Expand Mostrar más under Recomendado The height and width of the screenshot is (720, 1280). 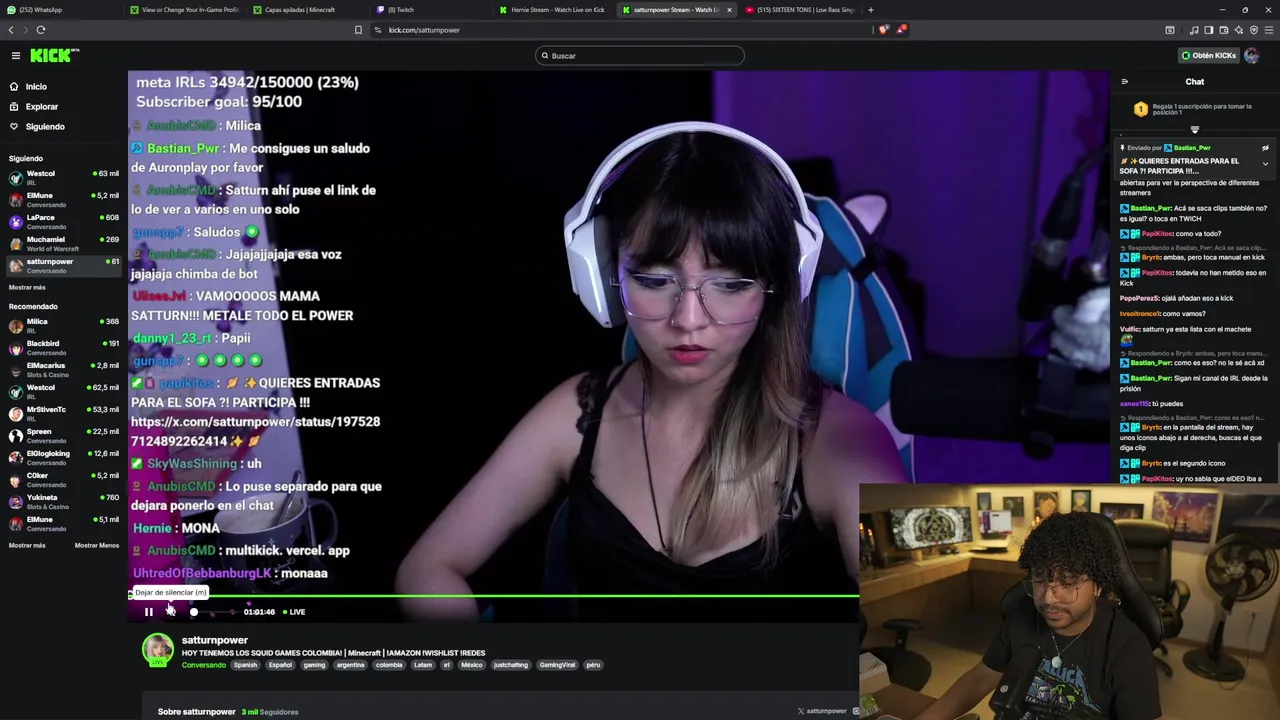pos(27,546)
